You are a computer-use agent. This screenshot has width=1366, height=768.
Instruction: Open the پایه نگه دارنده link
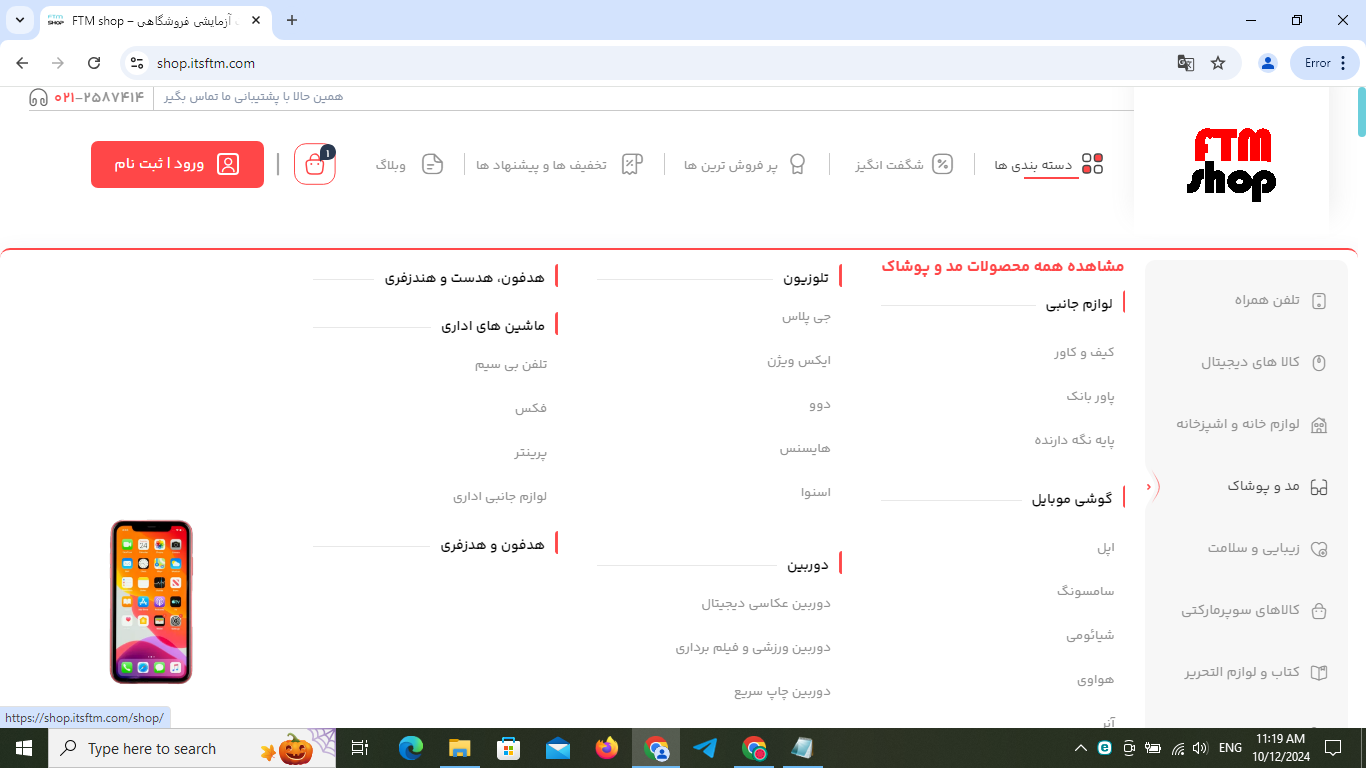(x=1074, y=440)
